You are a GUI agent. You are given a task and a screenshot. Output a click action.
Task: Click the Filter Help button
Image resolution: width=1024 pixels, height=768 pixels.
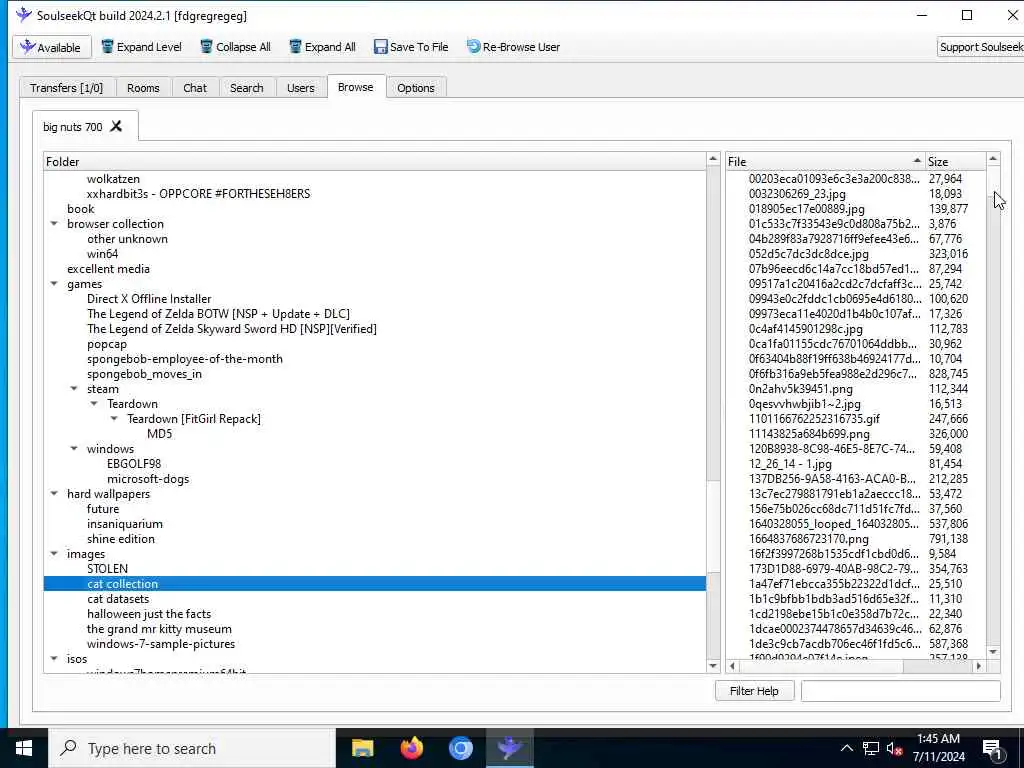[754, 691]
